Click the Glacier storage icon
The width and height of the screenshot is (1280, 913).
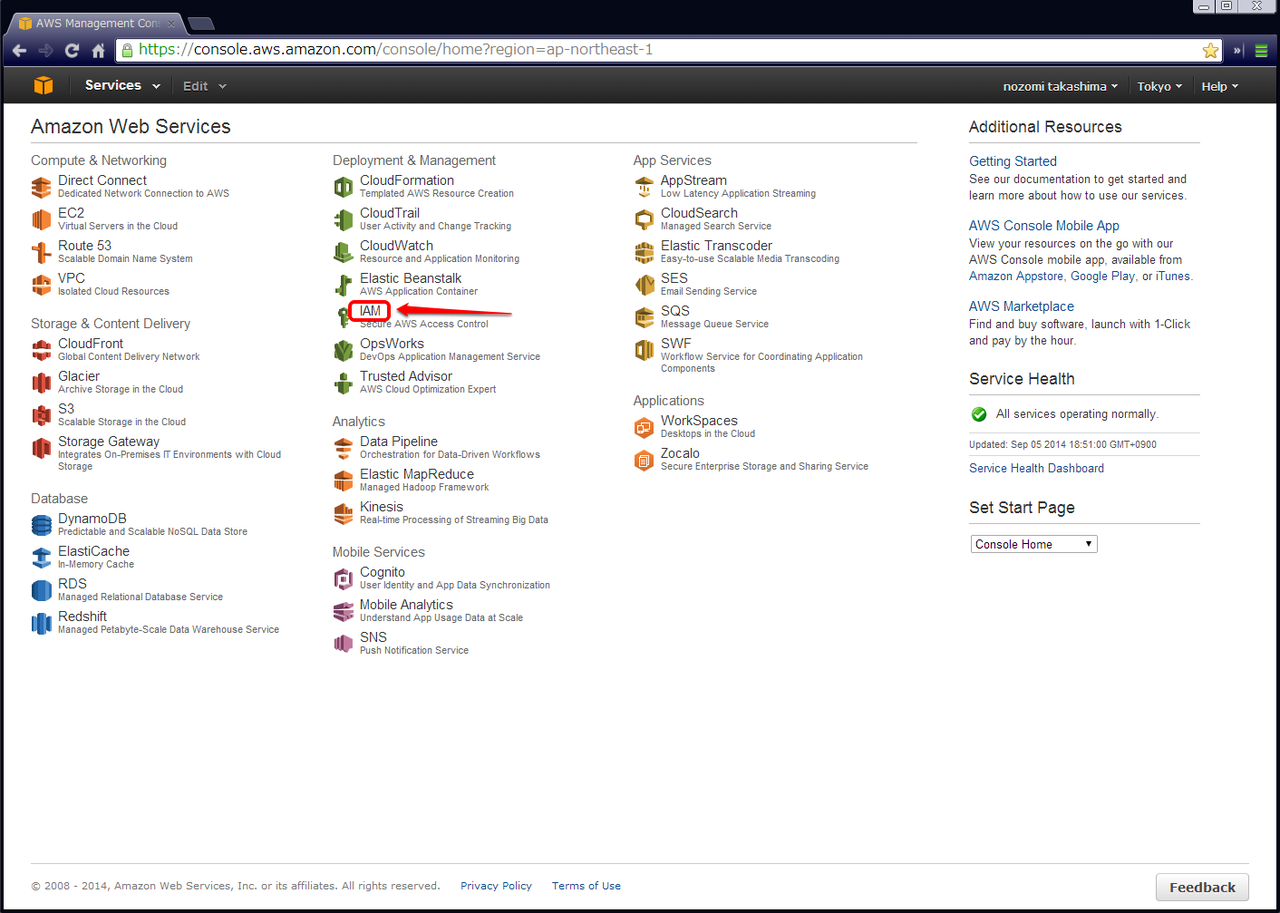41,383
